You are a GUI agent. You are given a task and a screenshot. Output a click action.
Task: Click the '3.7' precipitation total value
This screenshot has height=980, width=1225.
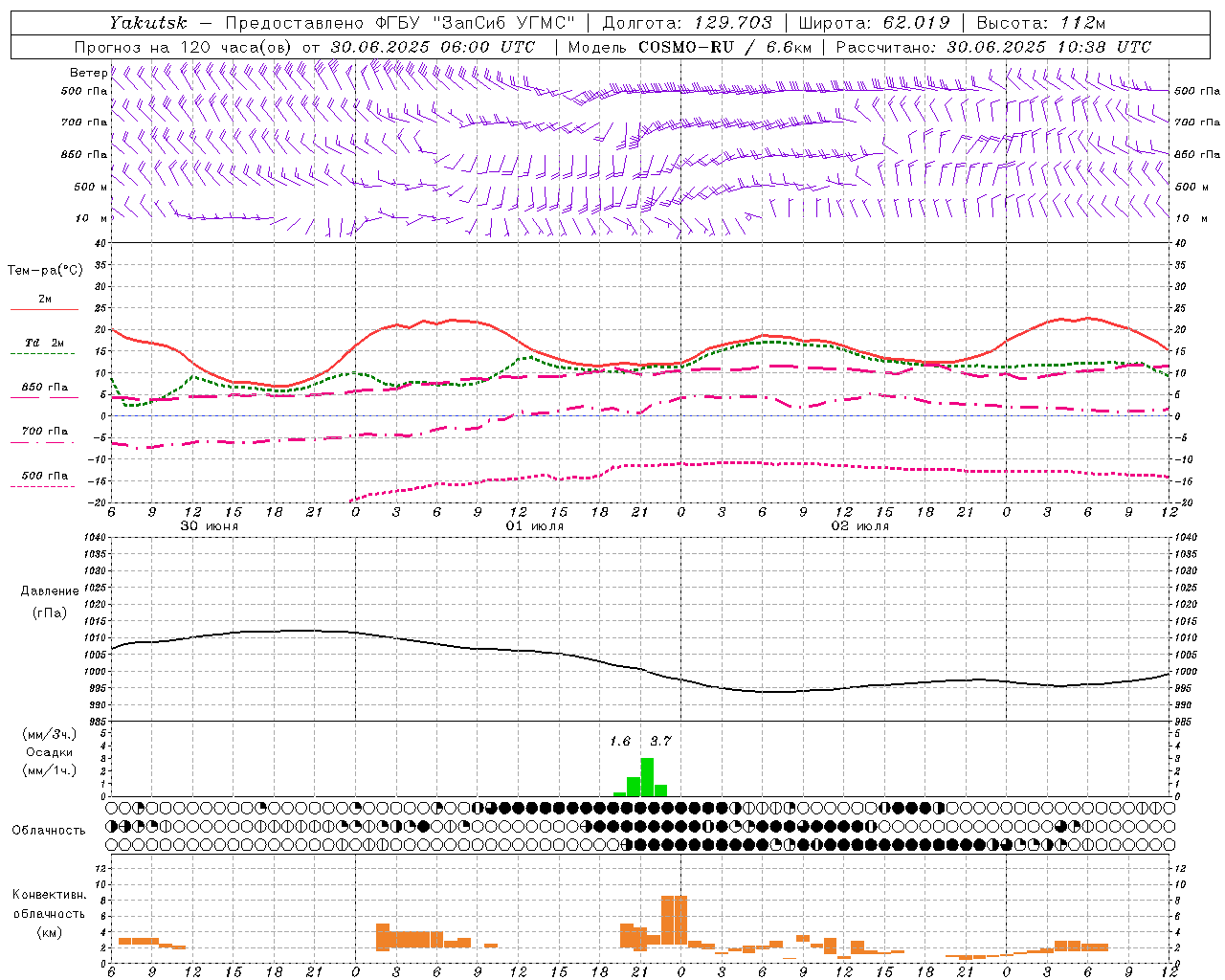tap(660, 742)
